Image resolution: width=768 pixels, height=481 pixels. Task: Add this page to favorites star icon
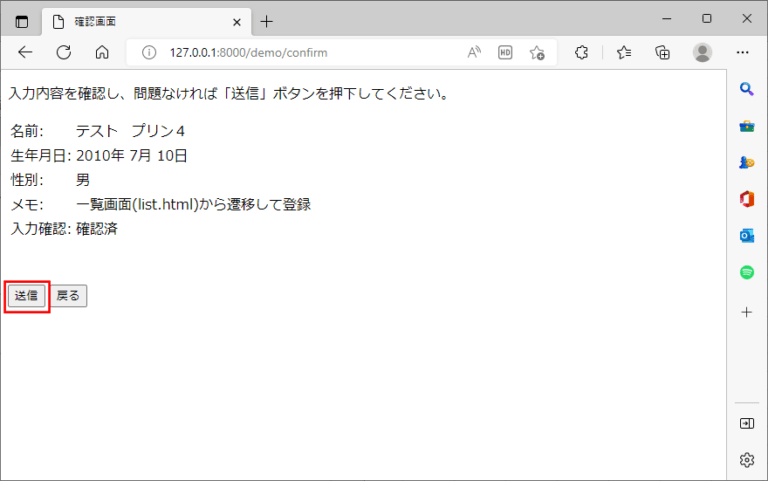coord(537,52)
